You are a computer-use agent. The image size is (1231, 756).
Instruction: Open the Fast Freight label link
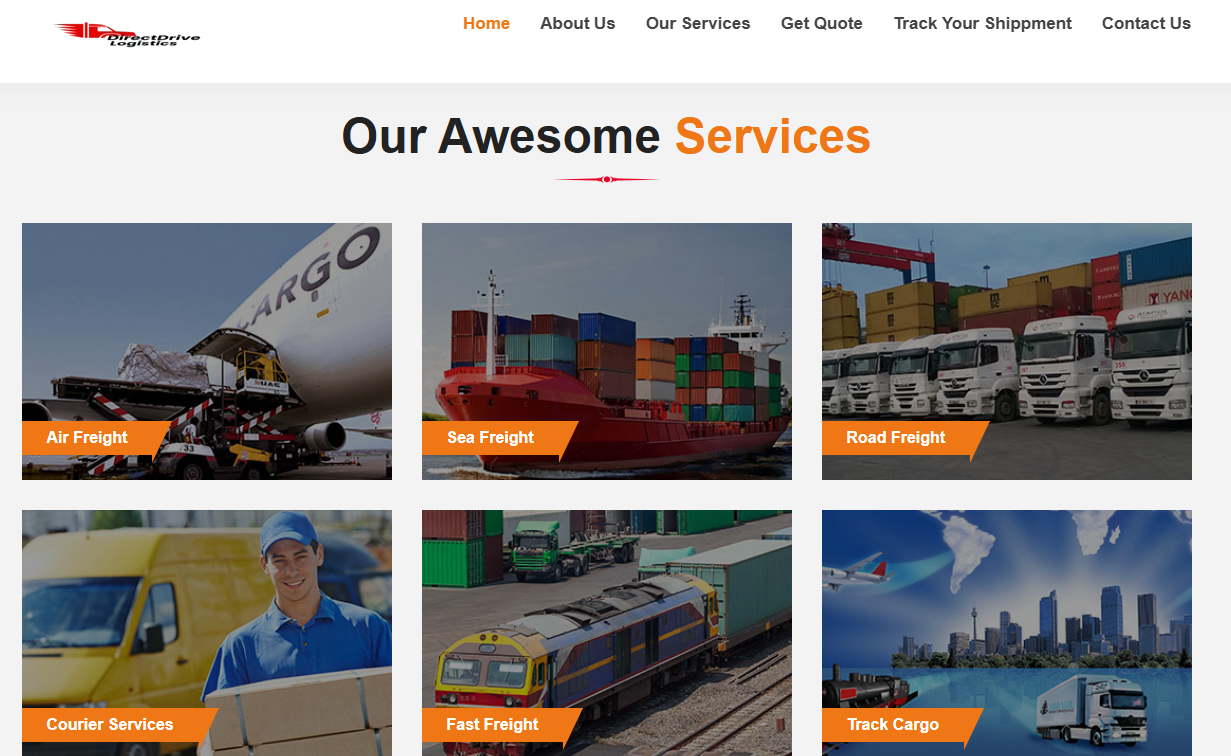500,725
